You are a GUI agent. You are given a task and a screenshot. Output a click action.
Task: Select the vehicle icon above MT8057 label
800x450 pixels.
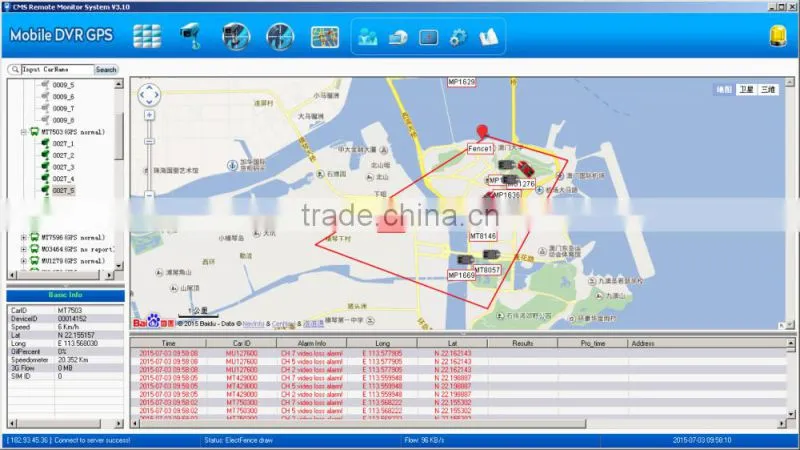click(x=491, y=255)
